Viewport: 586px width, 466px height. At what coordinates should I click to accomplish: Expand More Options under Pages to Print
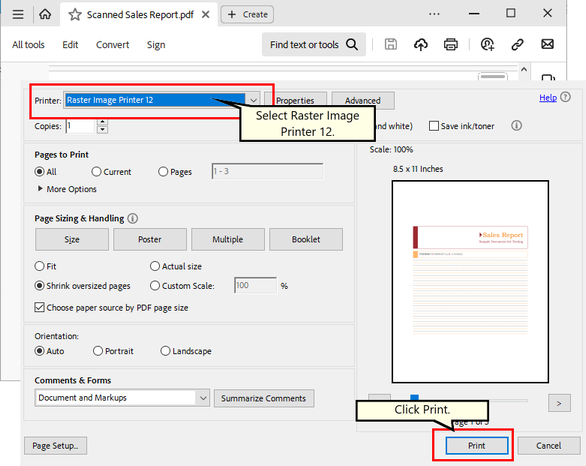point(67,189)
